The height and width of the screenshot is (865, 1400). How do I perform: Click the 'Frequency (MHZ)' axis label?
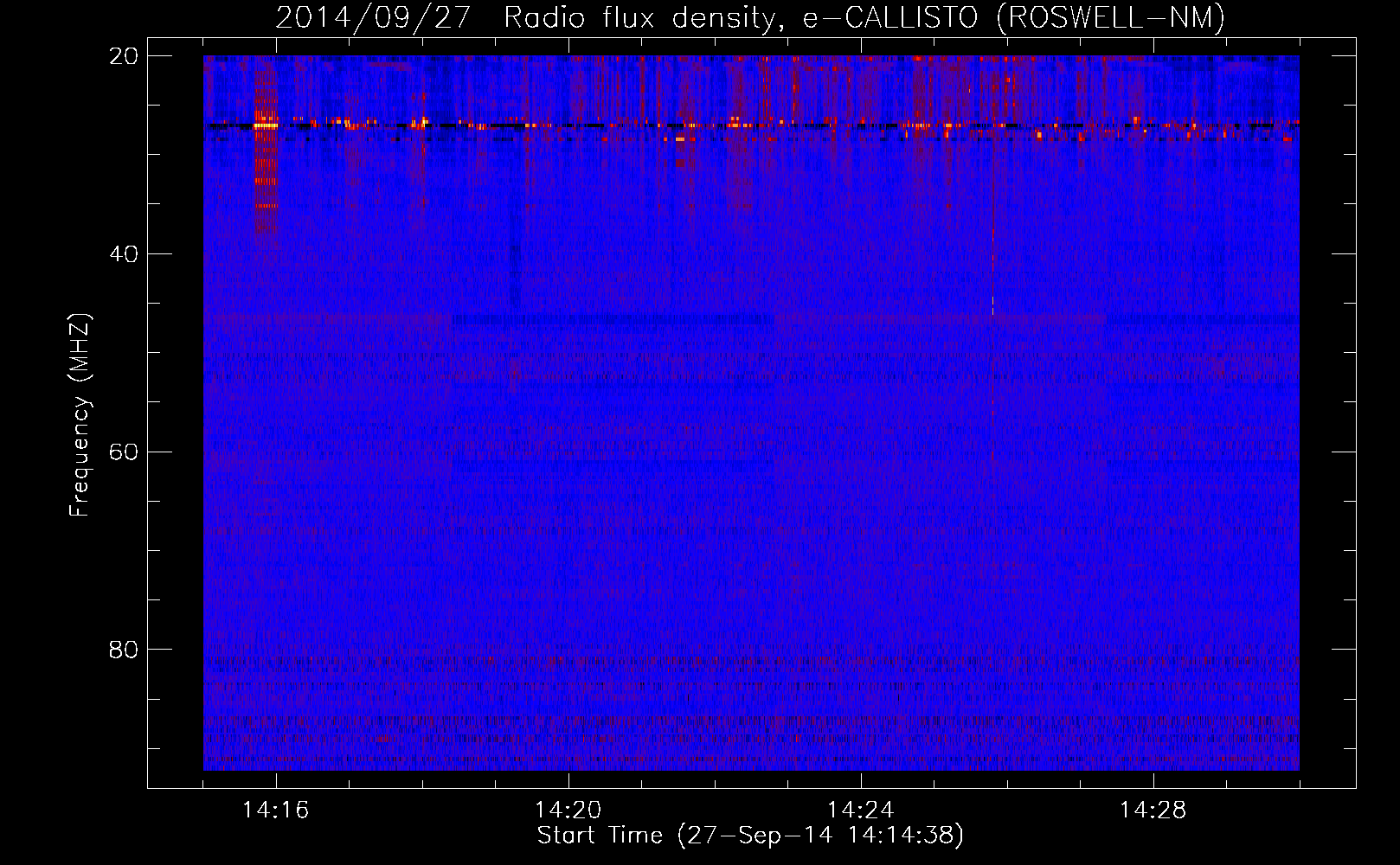(x=79, y=415)
